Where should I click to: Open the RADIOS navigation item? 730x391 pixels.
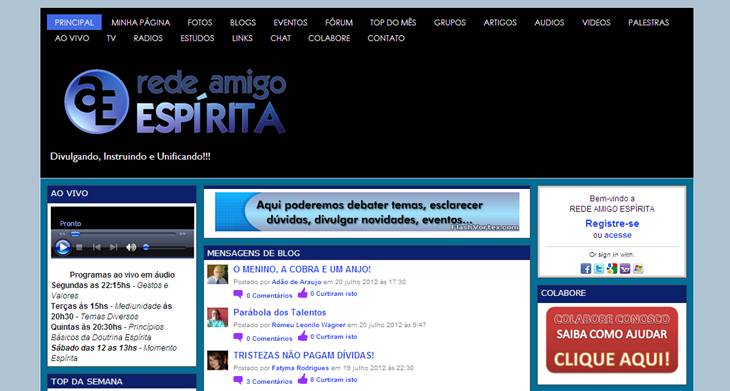[148, 38]
